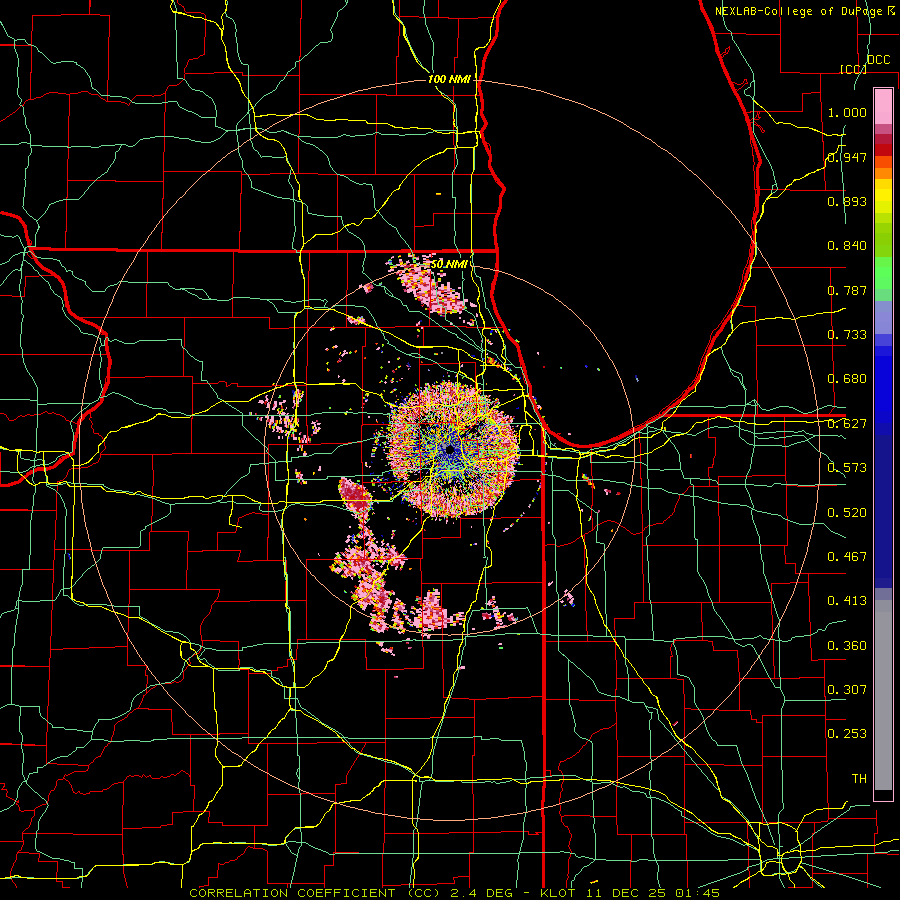Screen dimensions: 900x900
Task: Click the 0.947 scale value
Action: [x=847, y=157]
